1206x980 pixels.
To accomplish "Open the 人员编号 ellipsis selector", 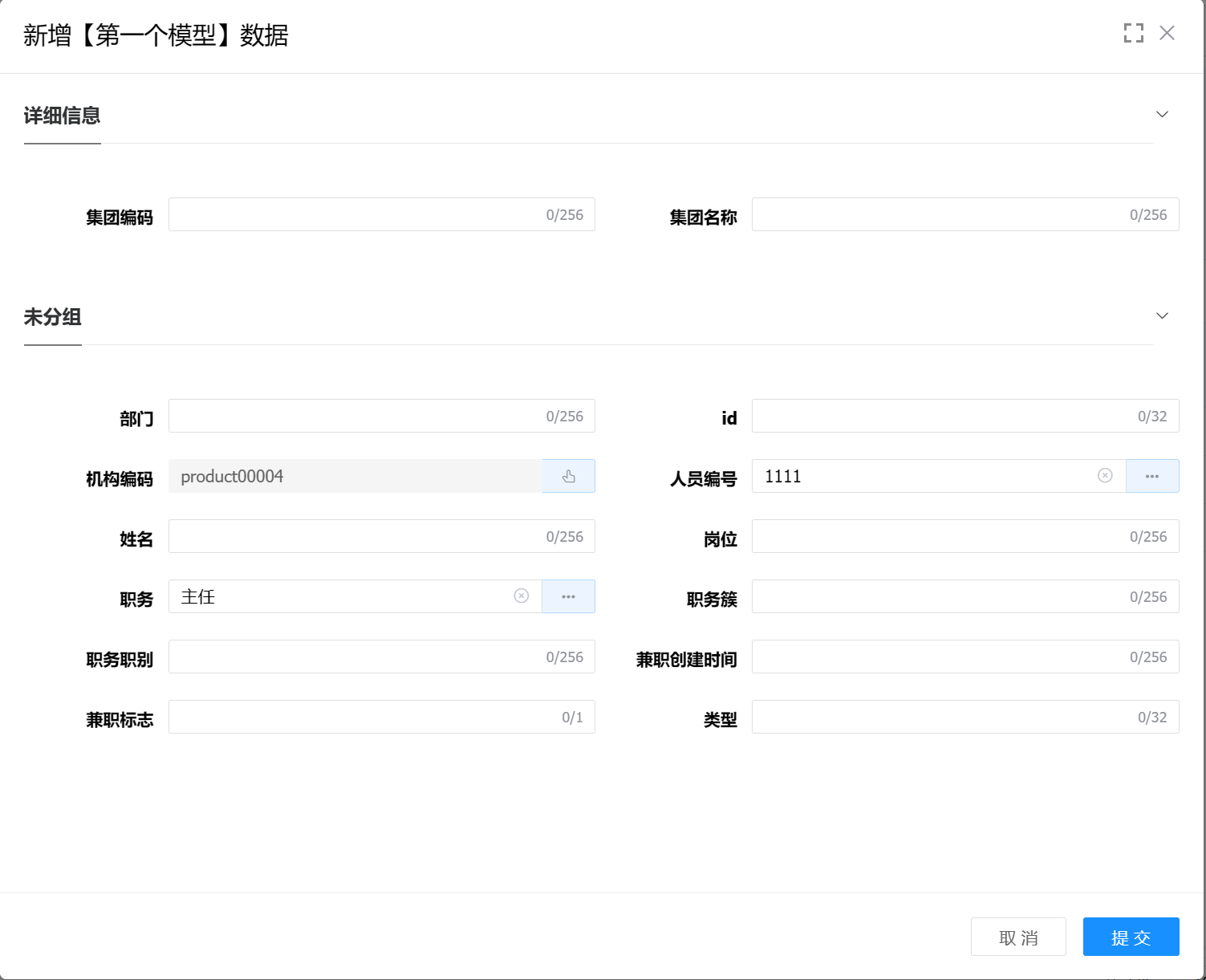I will click(x=1151, y=477).
